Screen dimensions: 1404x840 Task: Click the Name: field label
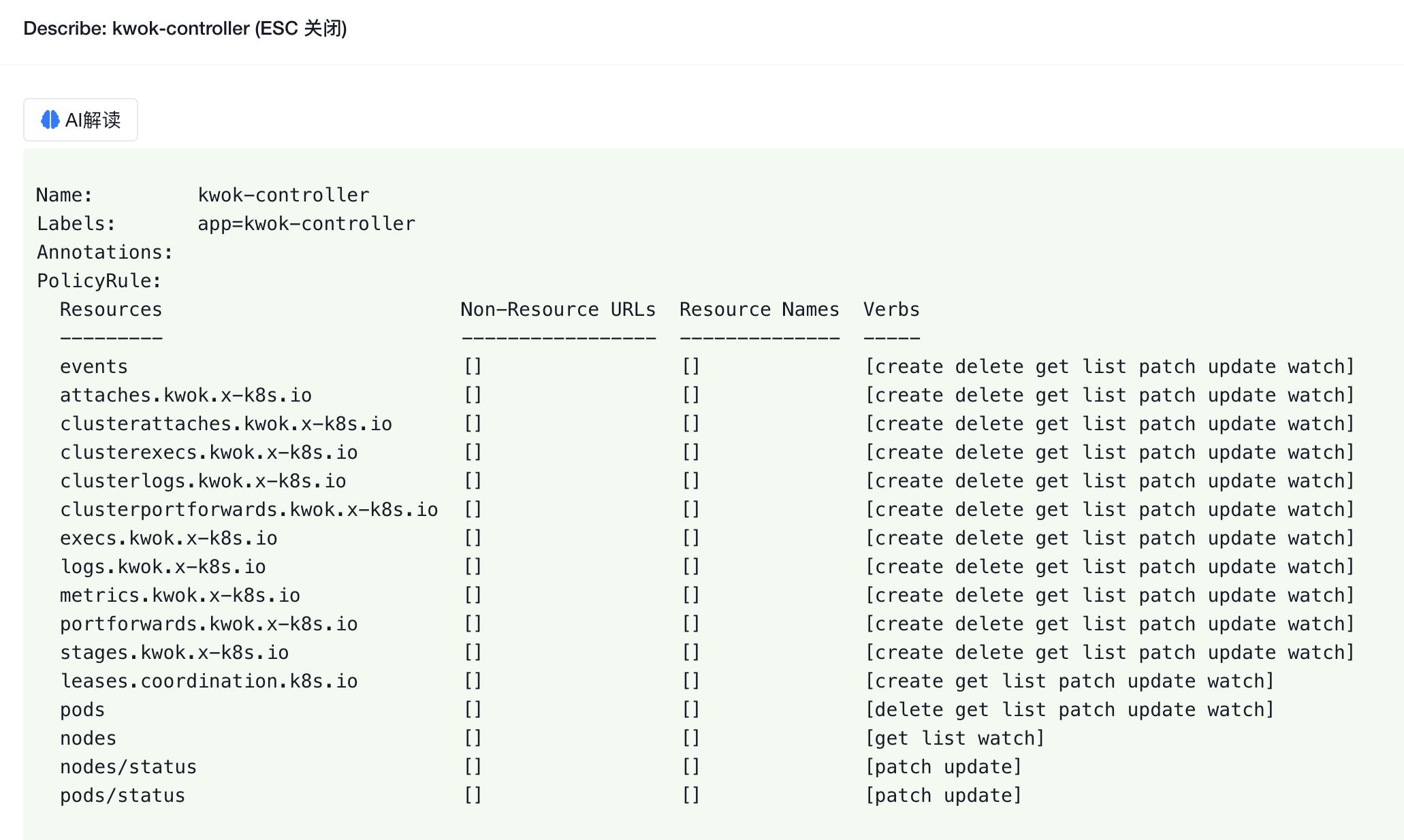[x=65, y=195]
